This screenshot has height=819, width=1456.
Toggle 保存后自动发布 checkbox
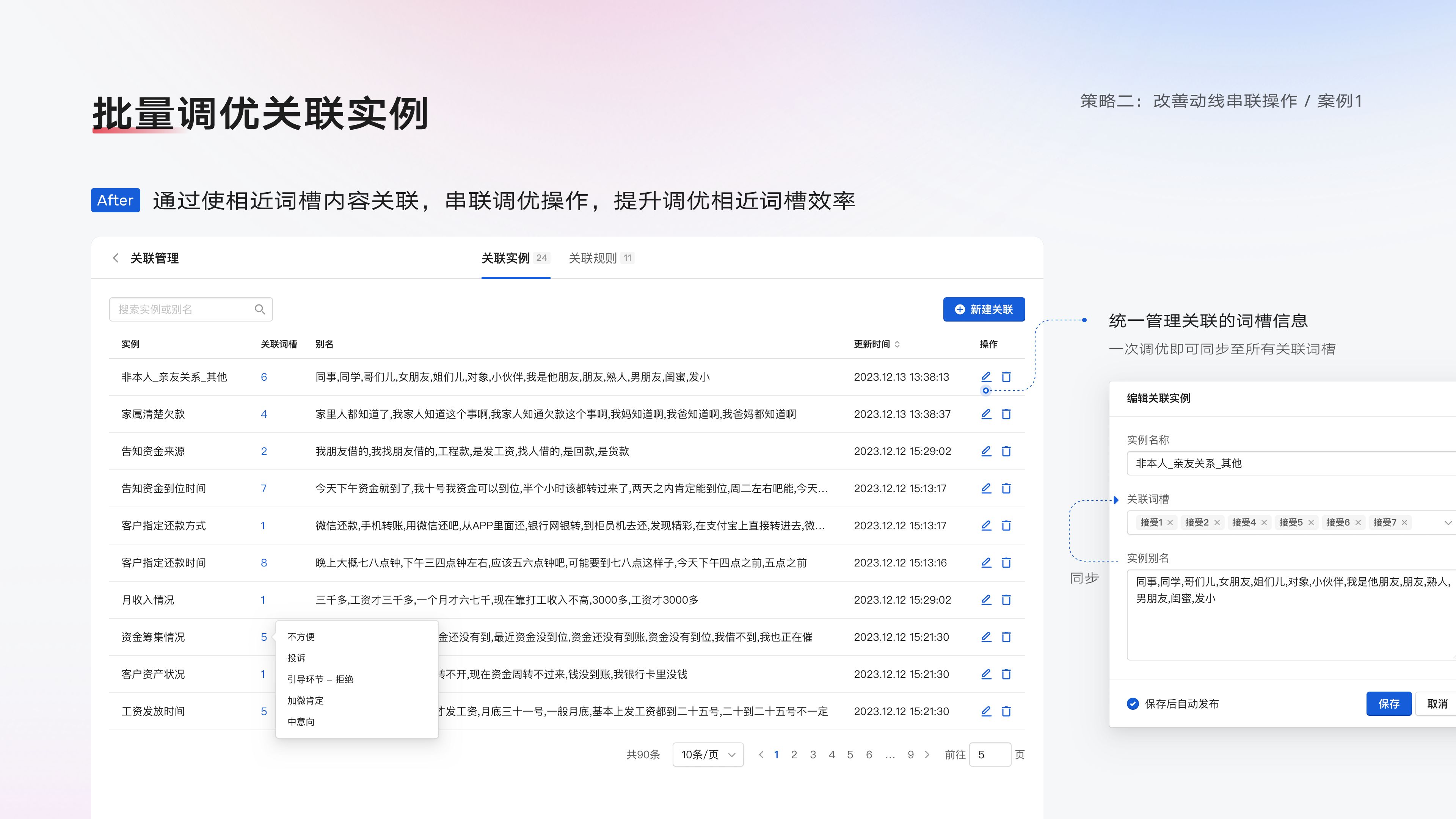1133,704
